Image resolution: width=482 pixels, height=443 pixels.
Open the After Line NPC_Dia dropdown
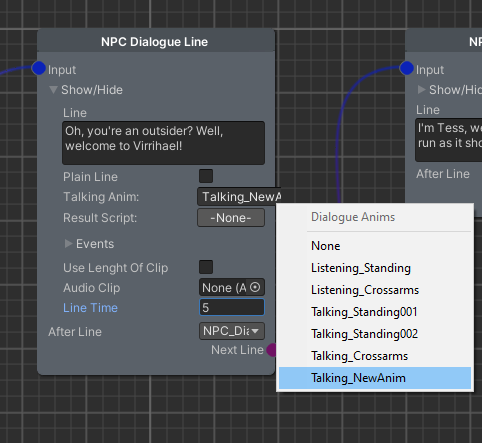pyautogui.click(x=232, y=331)
